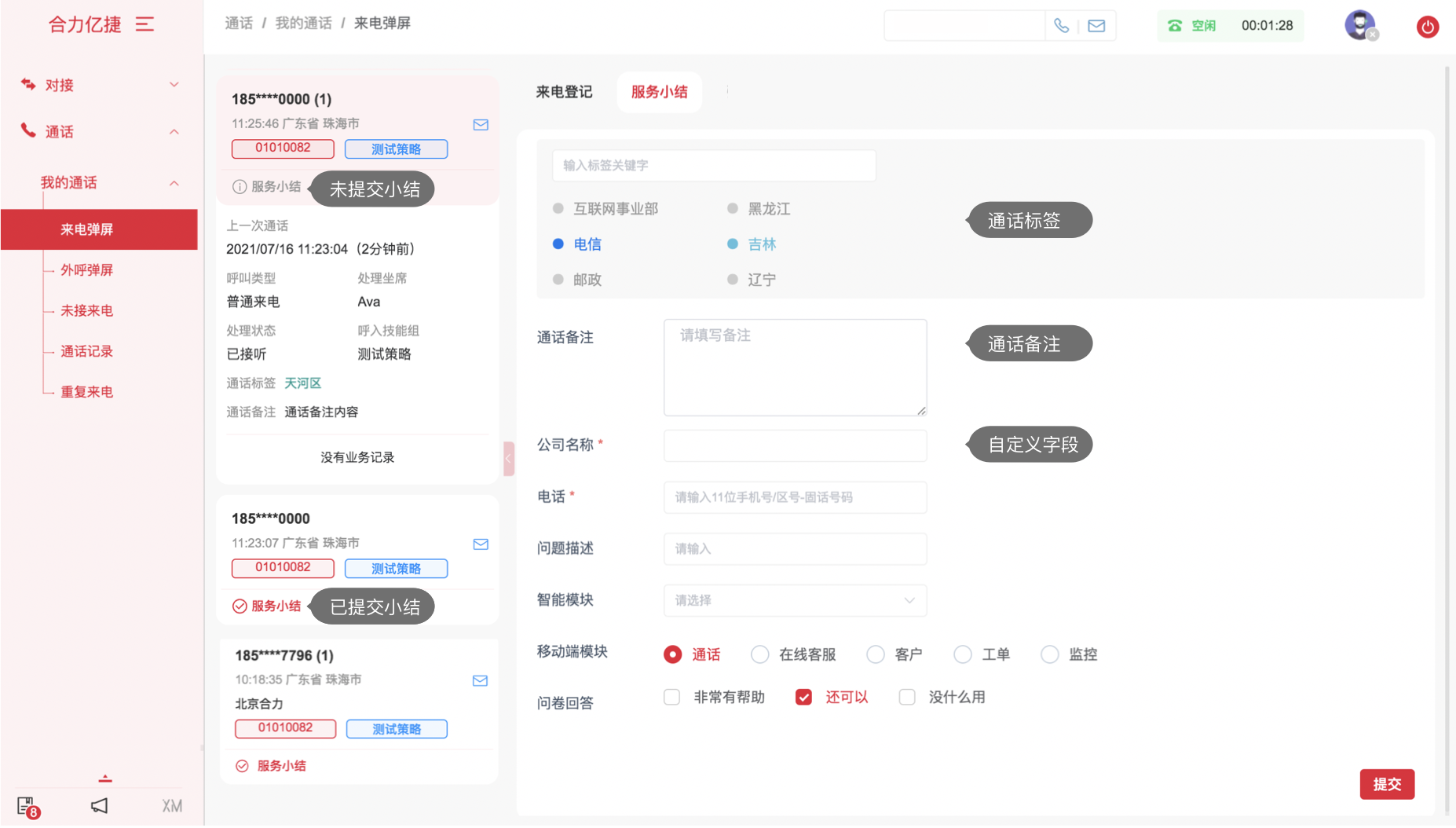This screenshot has width=1456, height=828.
Task: Click message icon on the 185****7796 call card
Action: tap(480, 680)
